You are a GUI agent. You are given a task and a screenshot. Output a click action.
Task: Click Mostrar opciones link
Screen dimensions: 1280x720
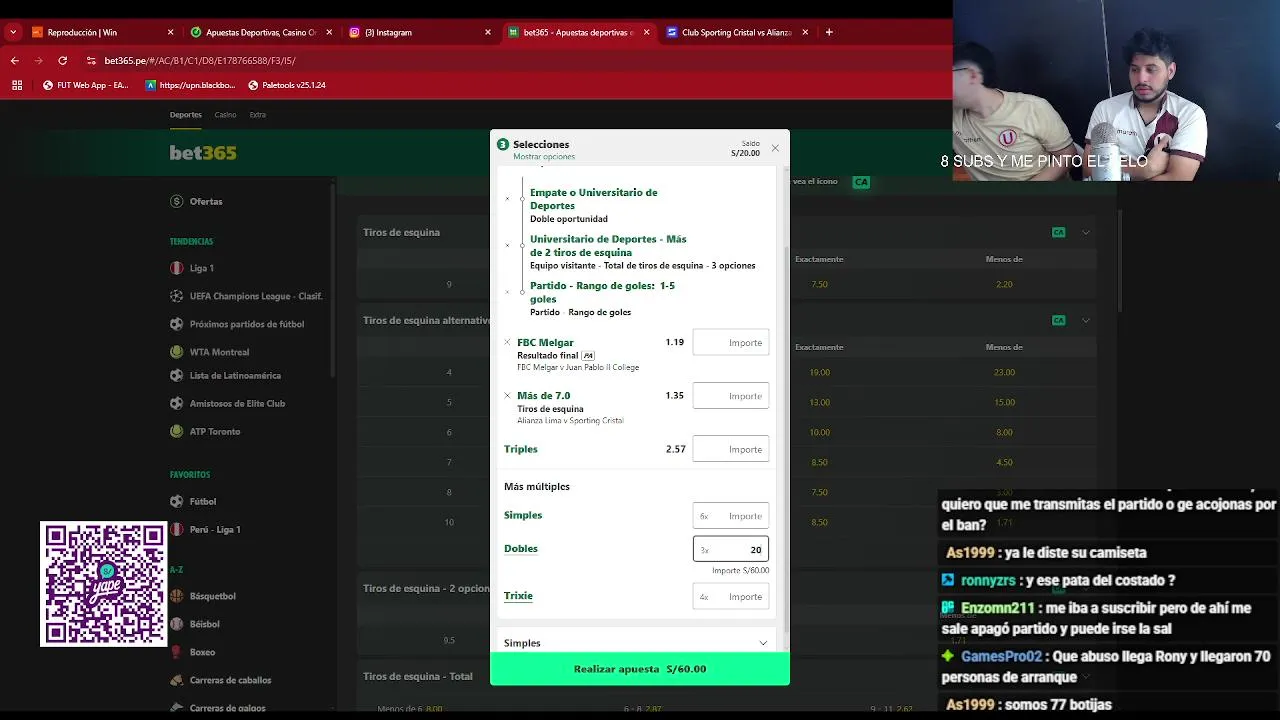click(544, 157)
